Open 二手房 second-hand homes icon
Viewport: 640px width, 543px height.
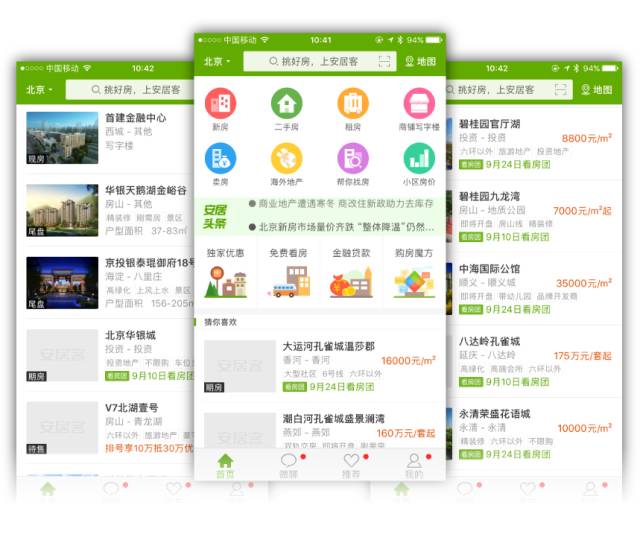click(287, 104)
